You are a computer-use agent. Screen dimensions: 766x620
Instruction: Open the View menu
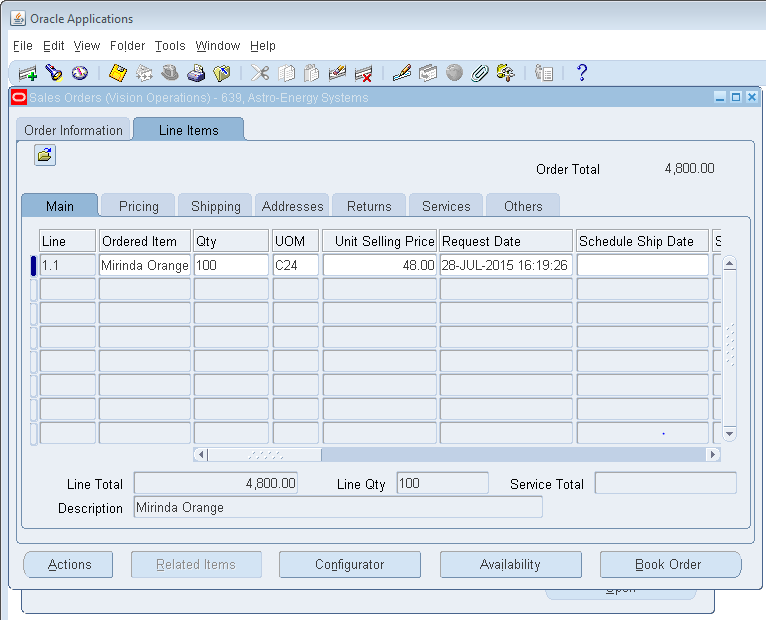click(86, 46)
